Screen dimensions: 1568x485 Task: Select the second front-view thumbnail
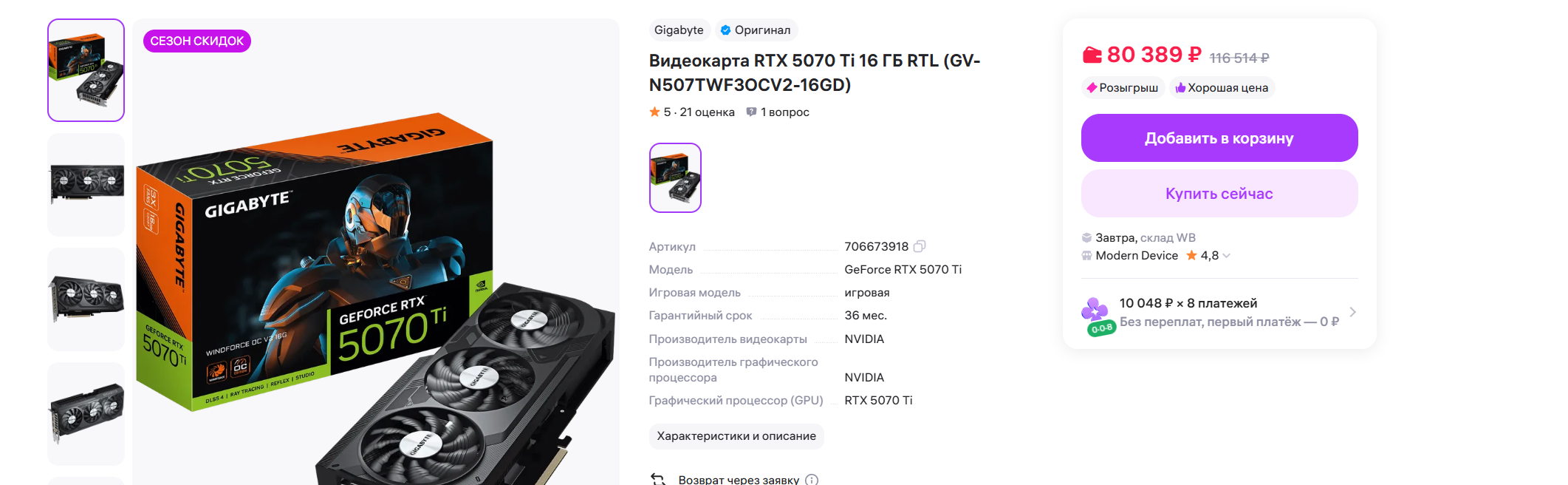tap(86, 185)
